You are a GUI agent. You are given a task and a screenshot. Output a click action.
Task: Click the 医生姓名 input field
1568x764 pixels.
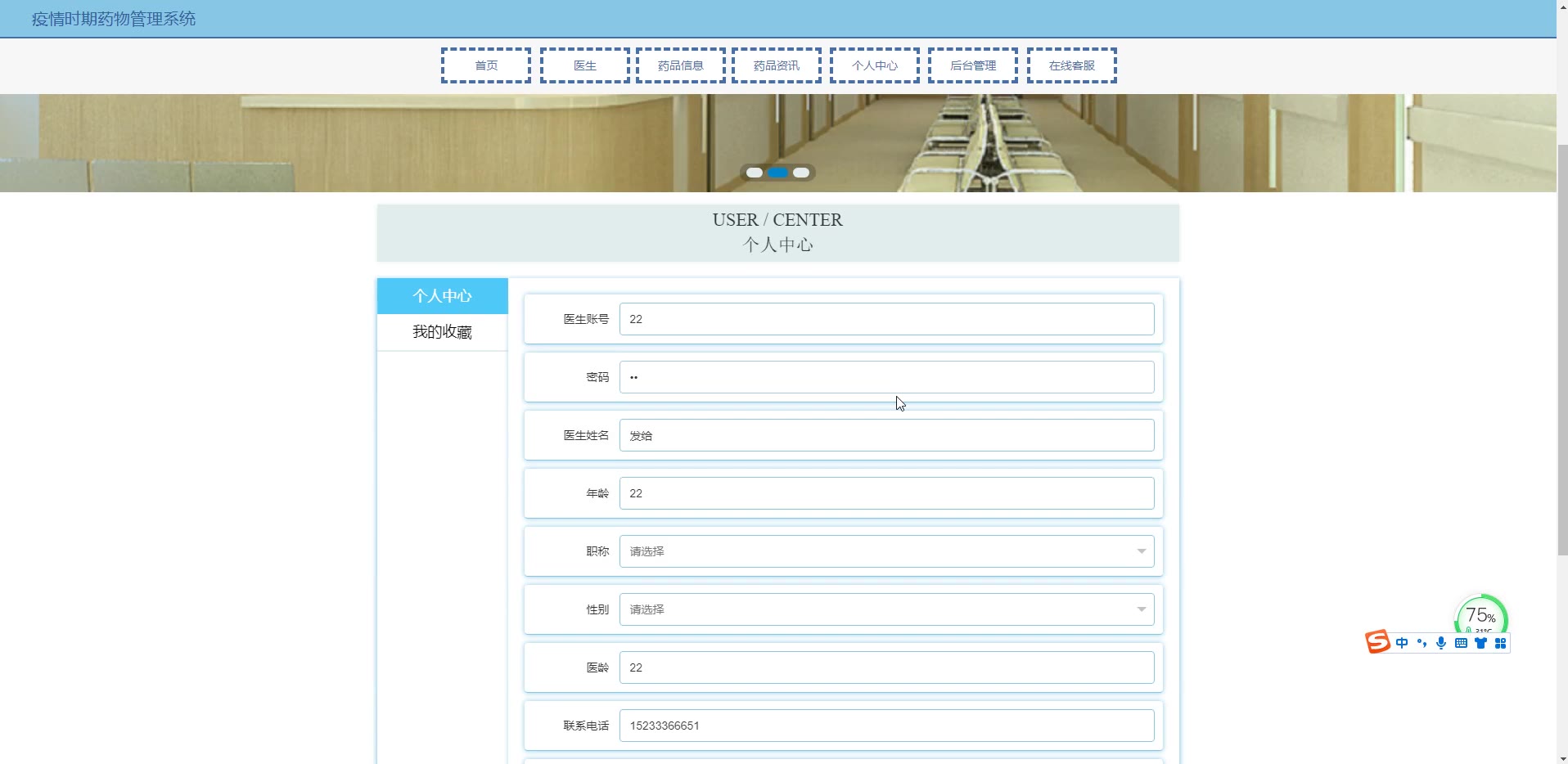pyautogui.click(x=887, y=435)
